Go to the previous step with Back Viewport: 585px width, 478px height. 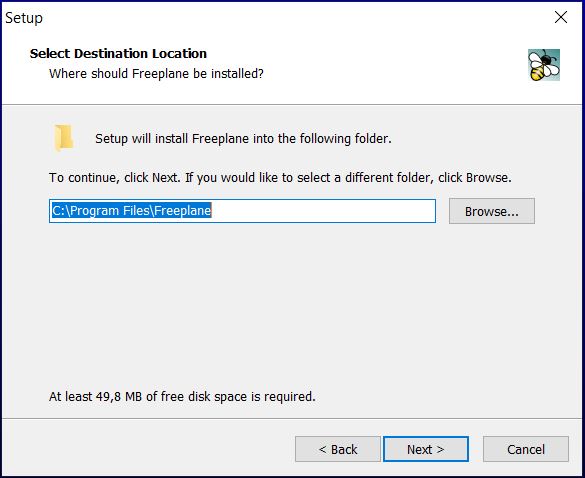tap(338, 449)
